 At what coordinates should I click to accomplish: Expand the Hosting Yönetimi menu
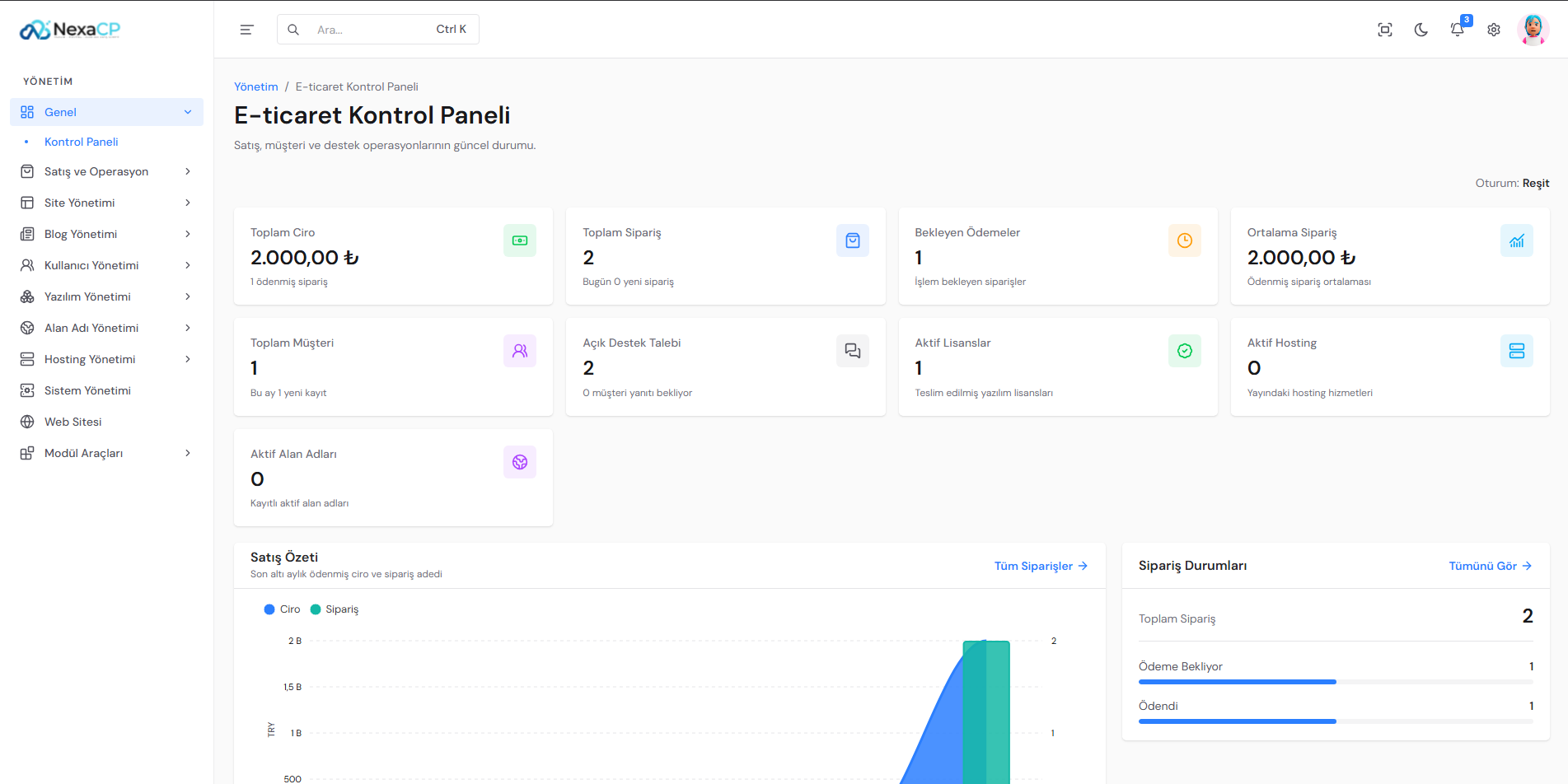click(106, 359)
